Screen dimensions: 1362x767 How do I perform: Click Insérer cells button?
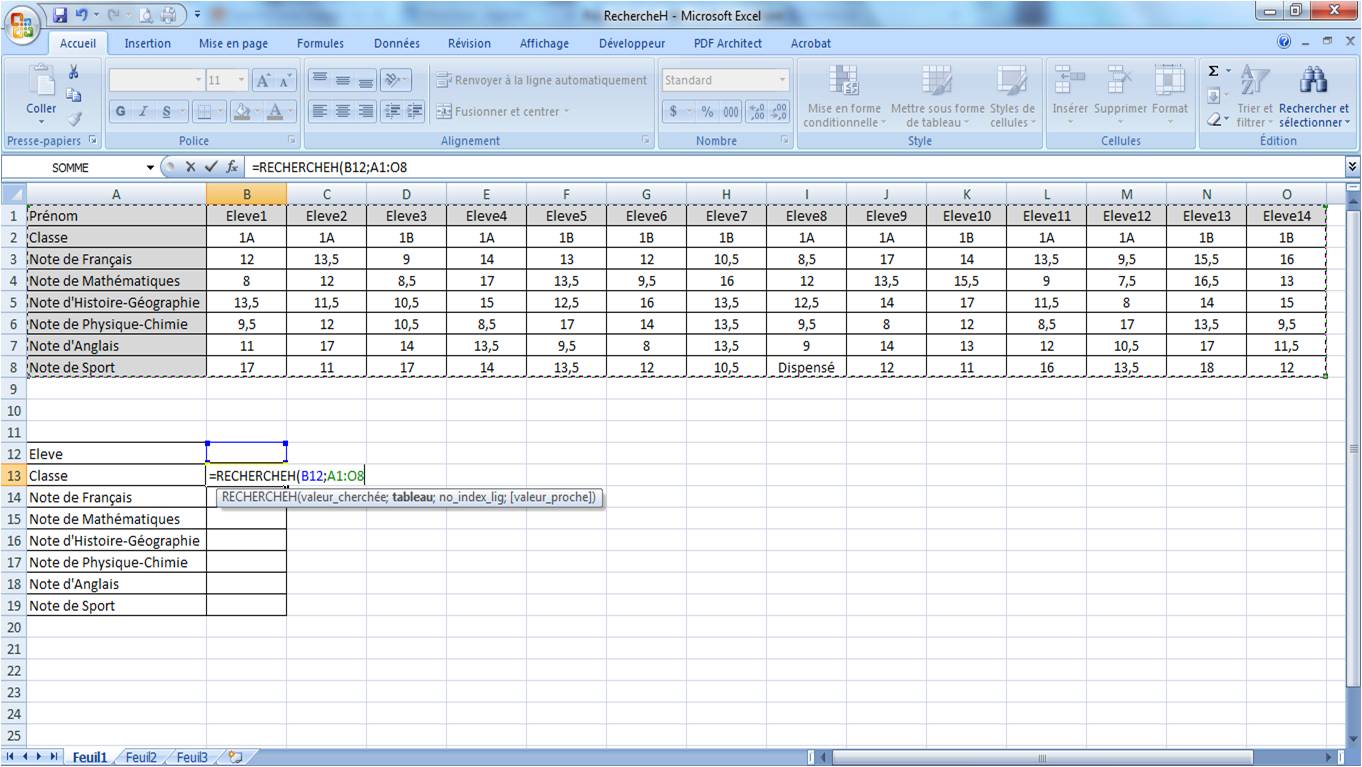pos(1070,96)
